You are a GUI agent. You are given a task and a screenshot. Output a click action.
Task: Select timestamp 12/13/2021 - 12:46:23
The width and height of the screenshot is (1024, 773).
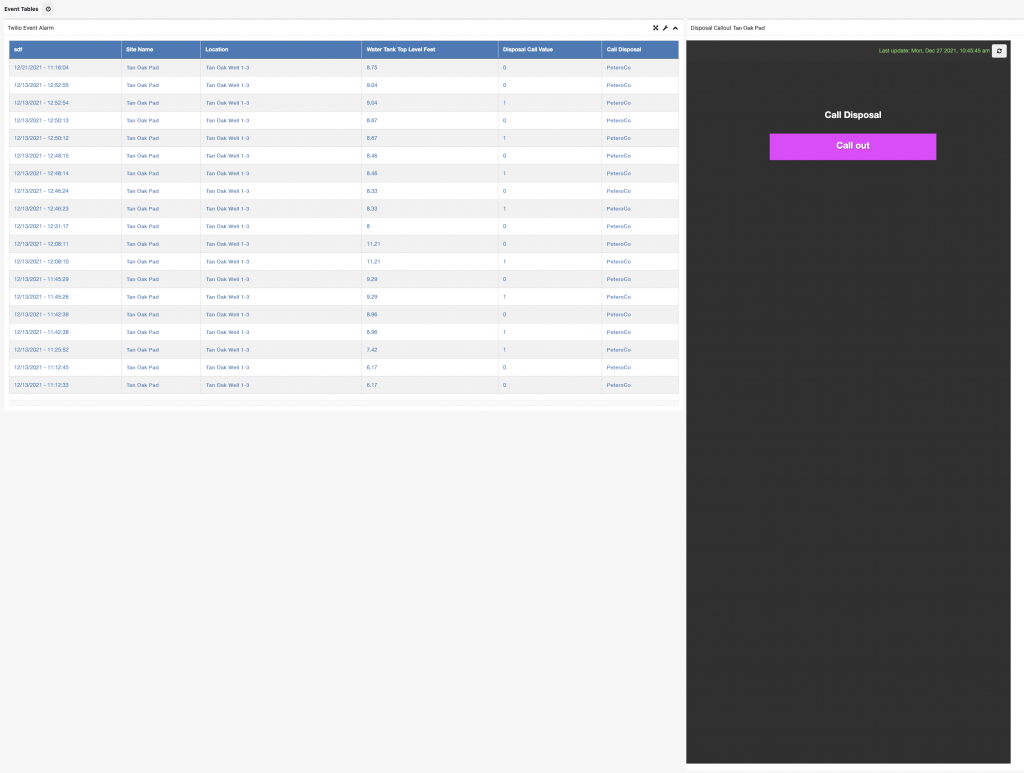[x=41, y=209]
